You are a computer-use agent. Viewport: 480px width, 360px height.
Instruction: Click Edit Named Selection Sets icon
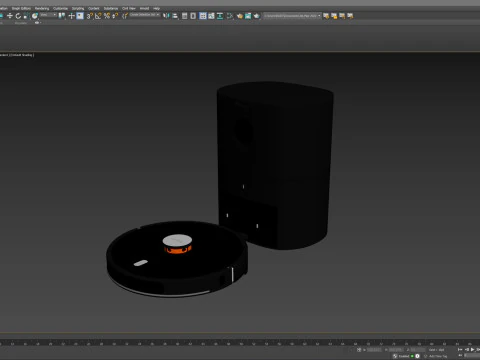(x=125, y=16)
